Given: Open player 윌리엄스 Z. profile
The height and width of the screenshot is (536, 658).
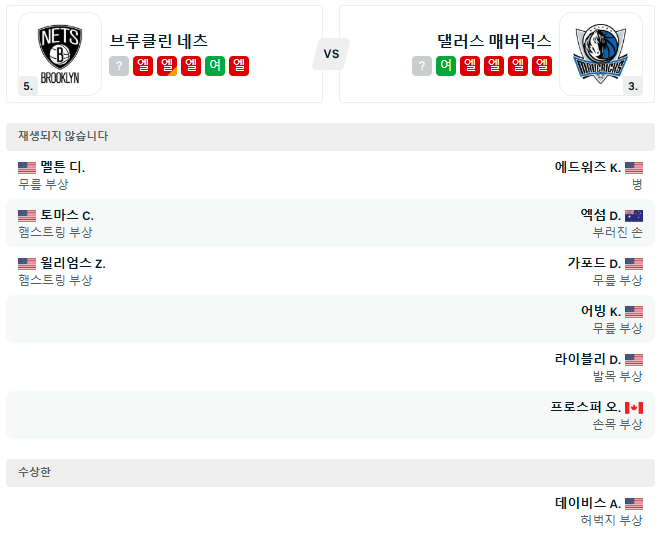Looking at the screenshot, I should [x=73, y=263].
